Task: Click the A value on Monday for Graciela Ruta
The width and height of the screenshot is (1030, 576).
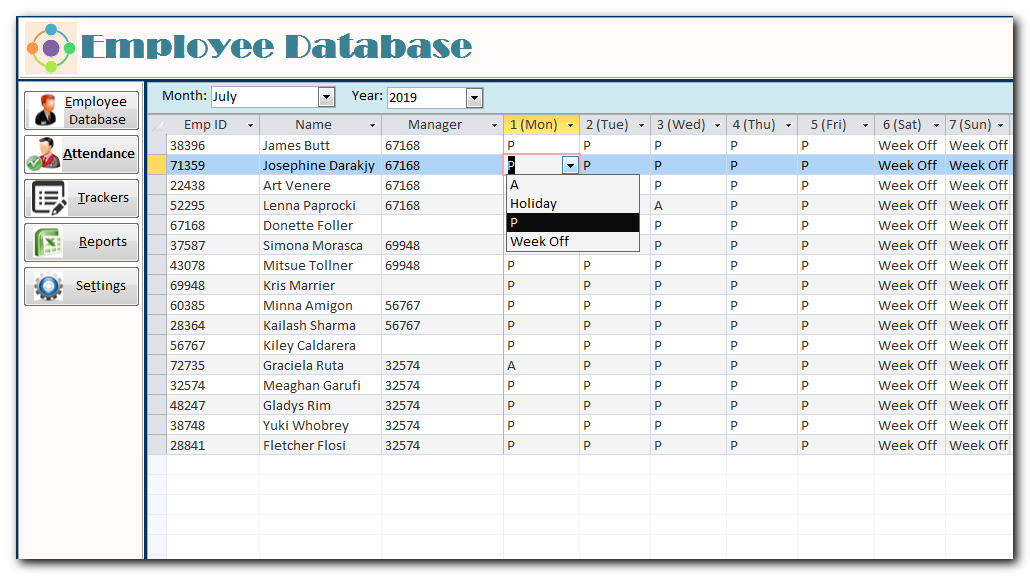Action: click(x=541, y=366)
